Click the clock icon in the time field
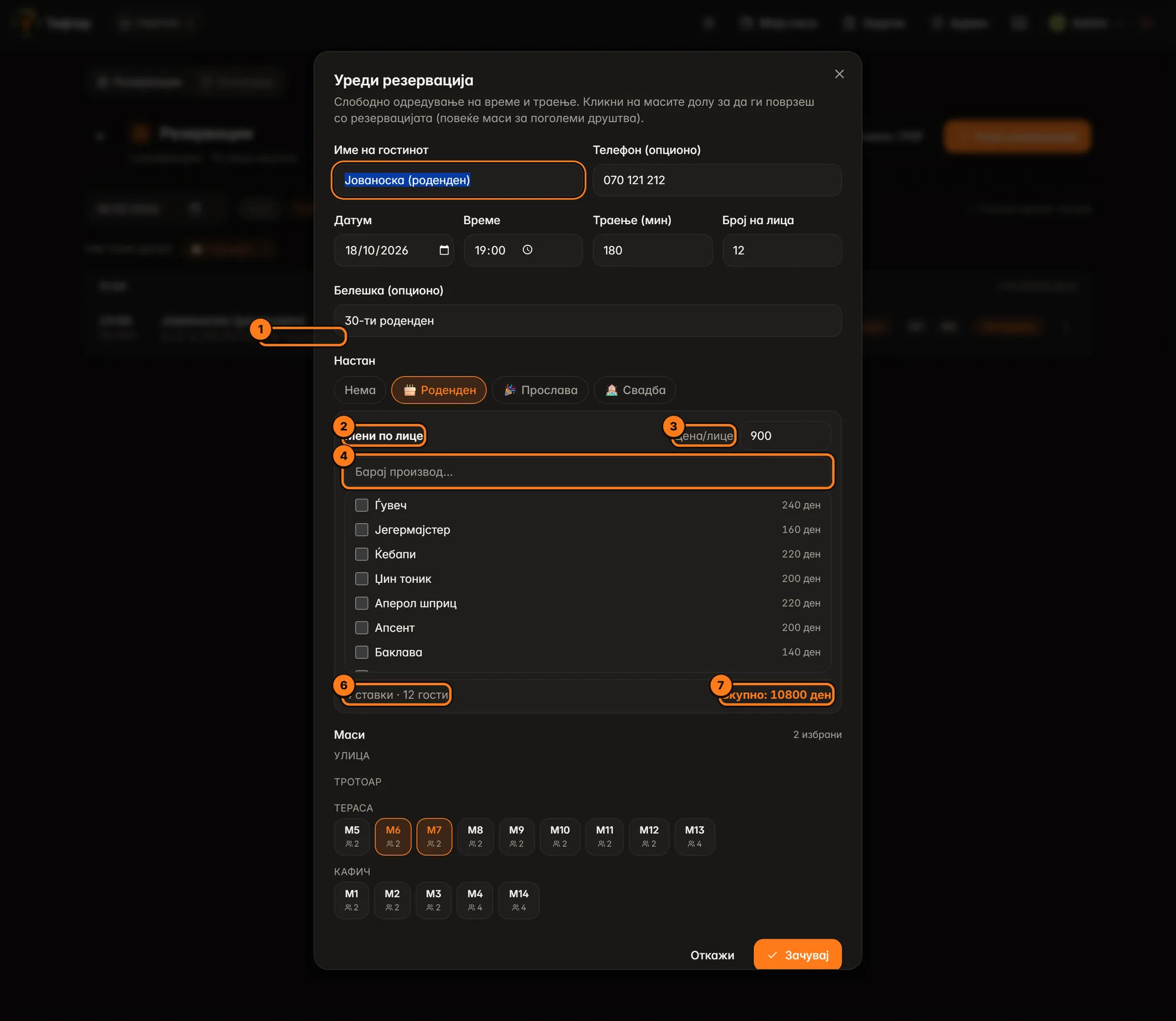This screenshot has height=1021, width=1176. [x=527, y=249]
